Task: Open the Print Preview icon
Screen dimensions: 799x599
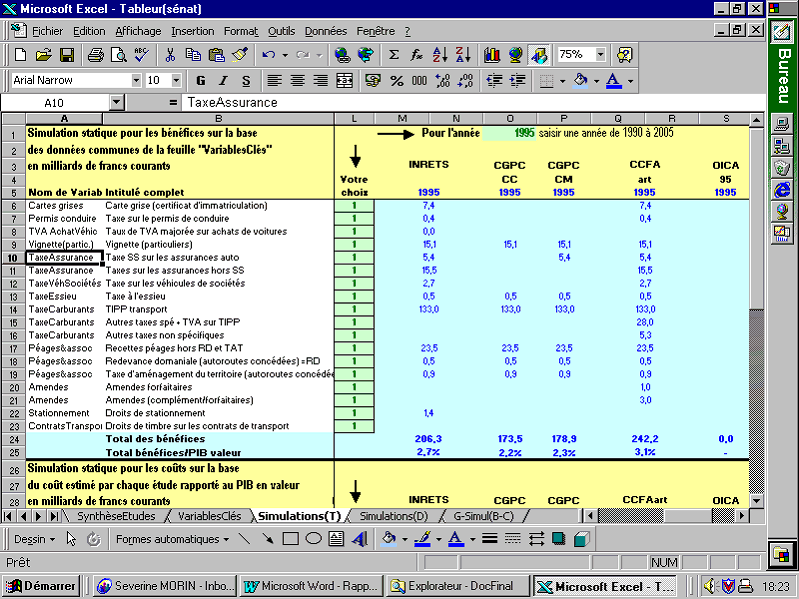Action: click(x=118, y=55)
